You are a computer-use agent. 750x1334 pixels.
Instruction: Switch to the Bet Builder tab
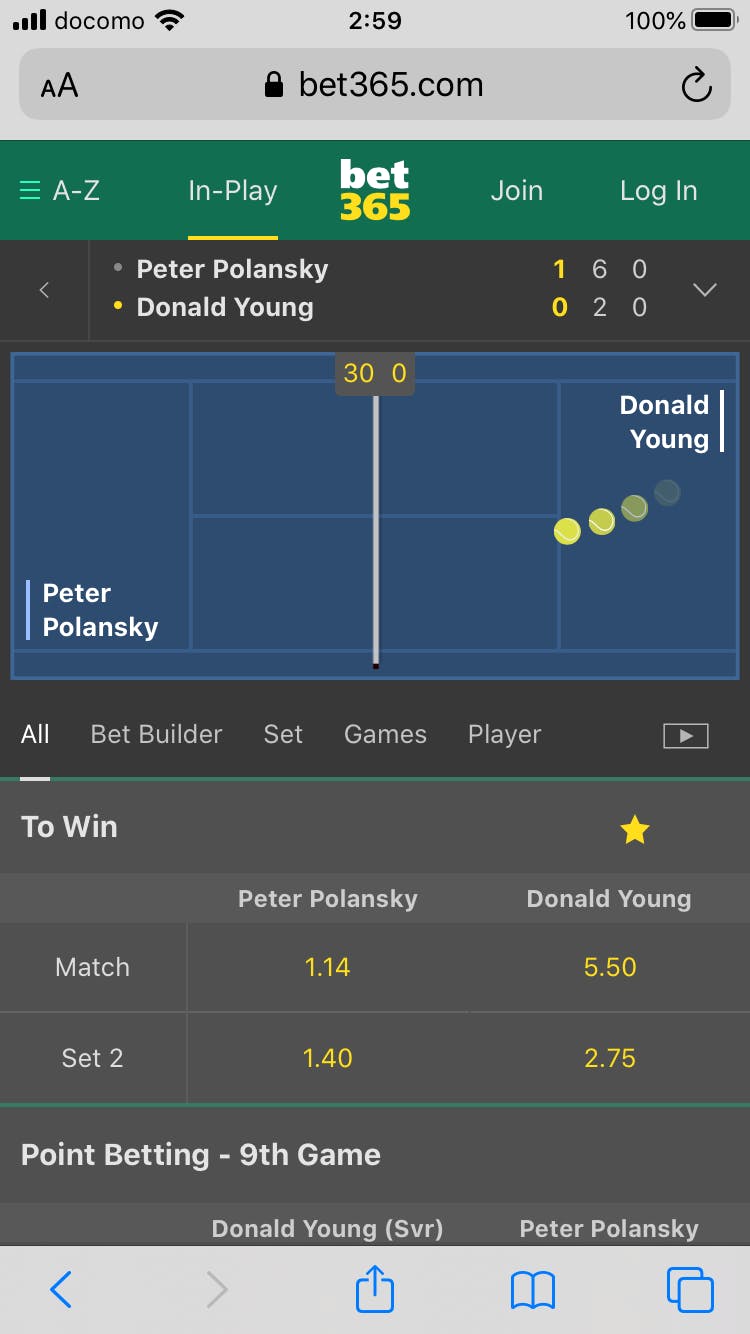tap(156, 734)
